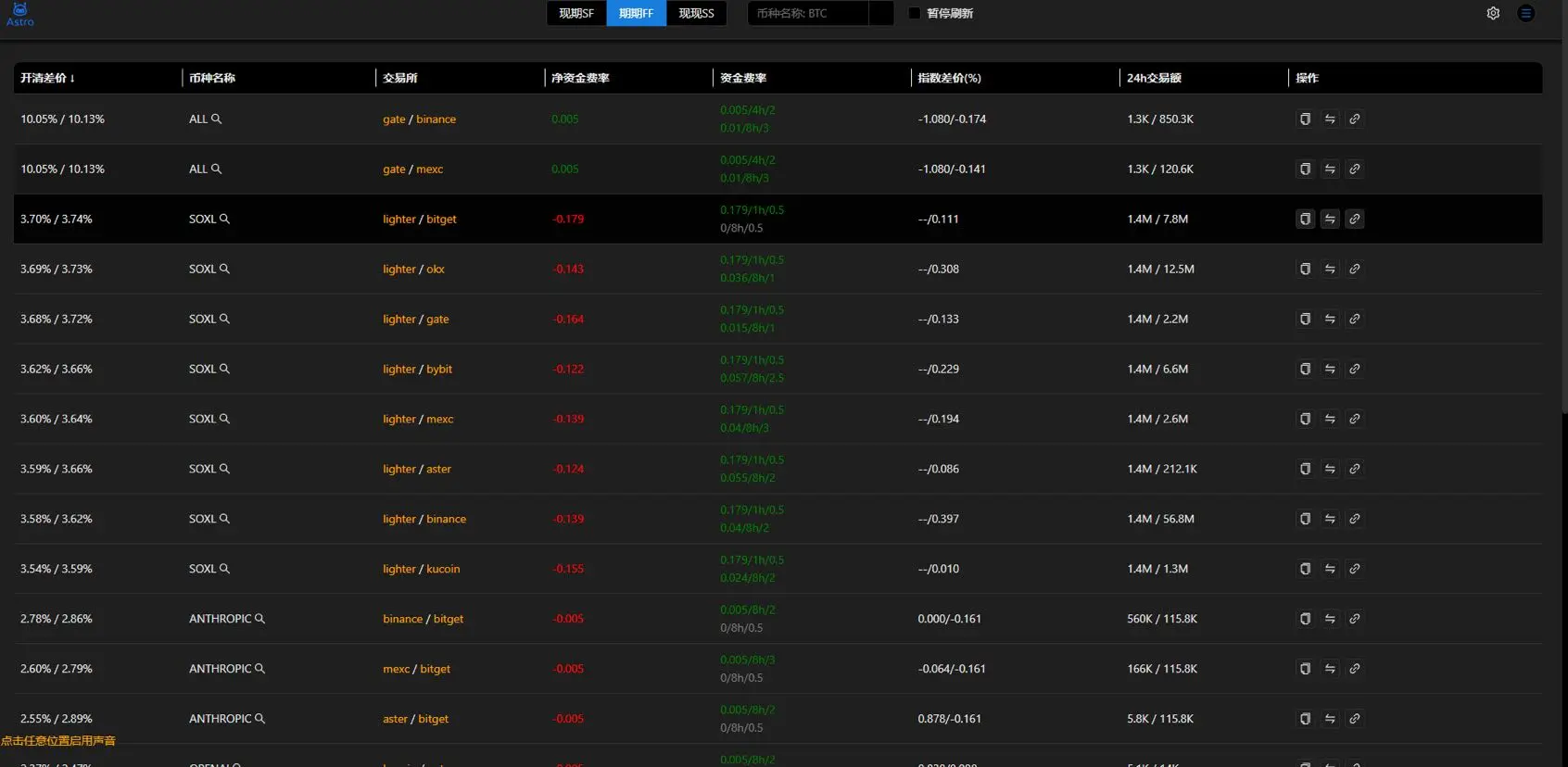
Task: Switch to the 现现SS tab
Action: pos(696,13)
